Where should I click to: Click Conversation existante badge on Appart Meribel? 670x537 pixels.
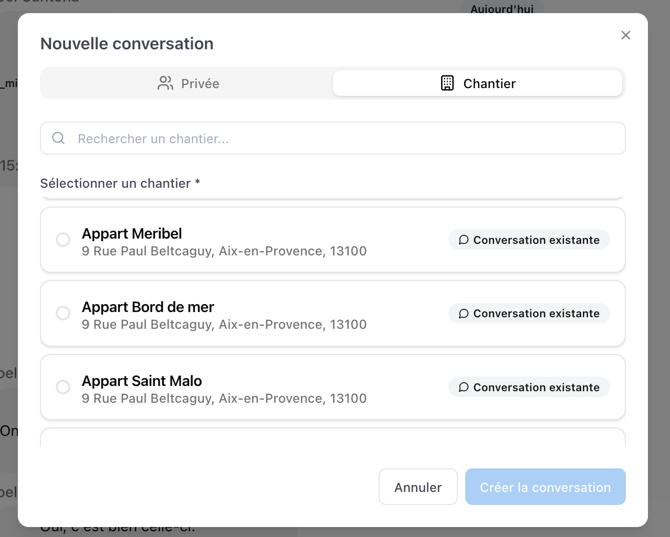[x=529, y=240]
